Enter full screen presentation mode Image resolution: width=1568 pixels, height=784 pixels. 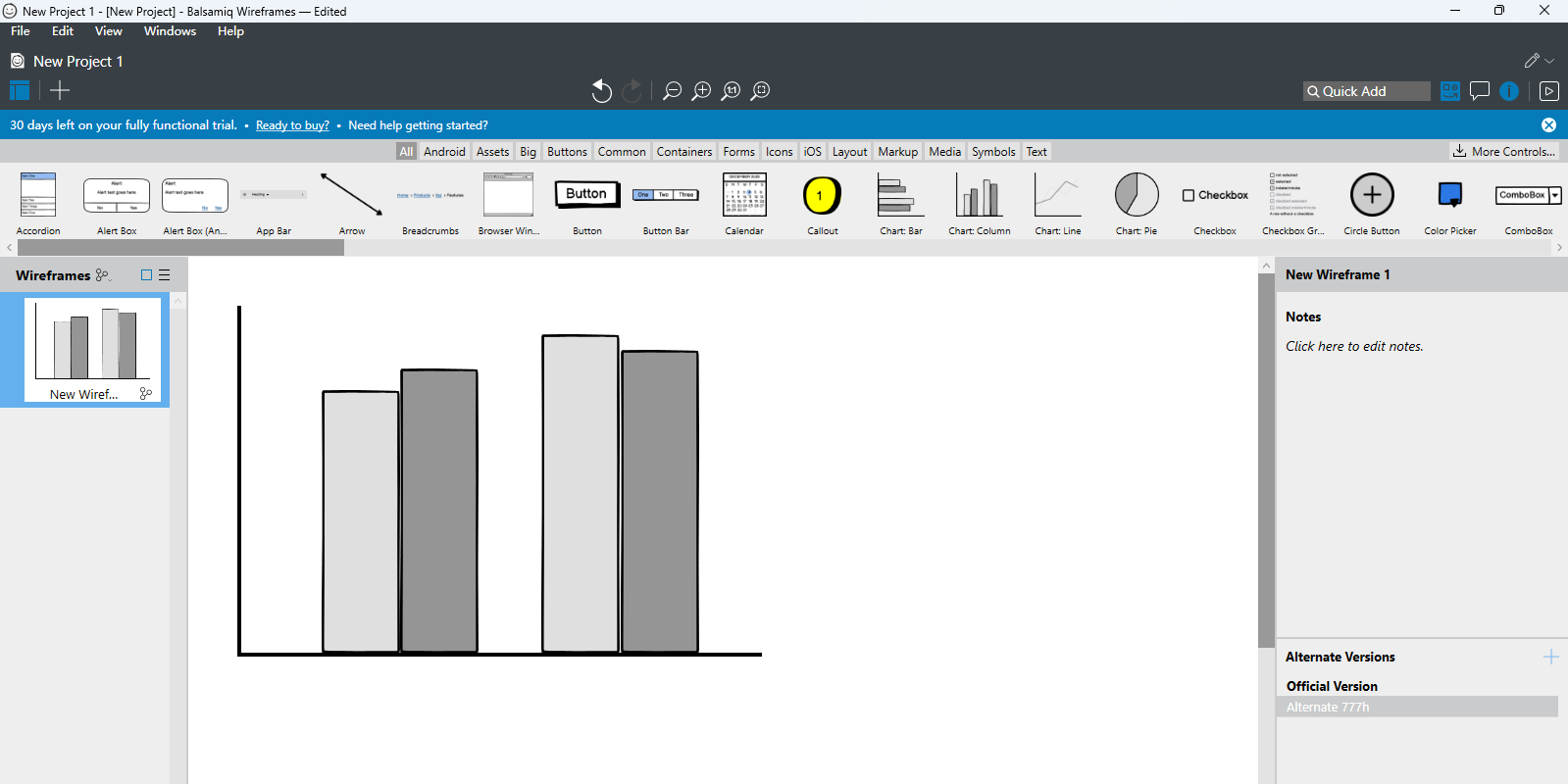pos(1549,91)
